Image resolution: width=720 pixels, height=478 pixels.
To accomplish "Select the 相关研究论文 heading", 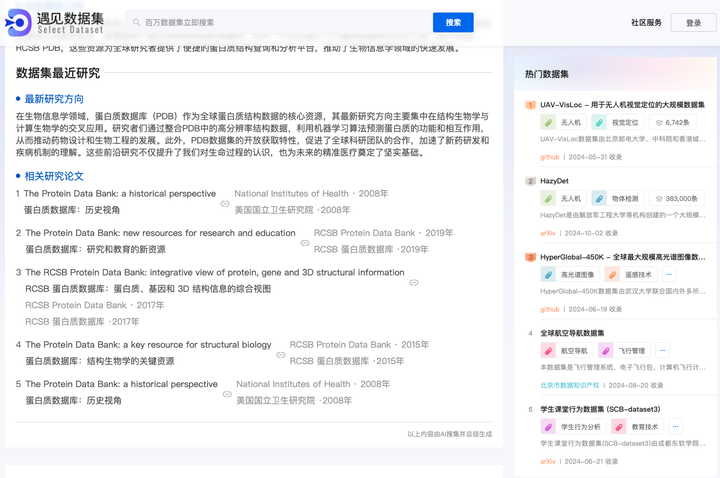I will (54, 176).
